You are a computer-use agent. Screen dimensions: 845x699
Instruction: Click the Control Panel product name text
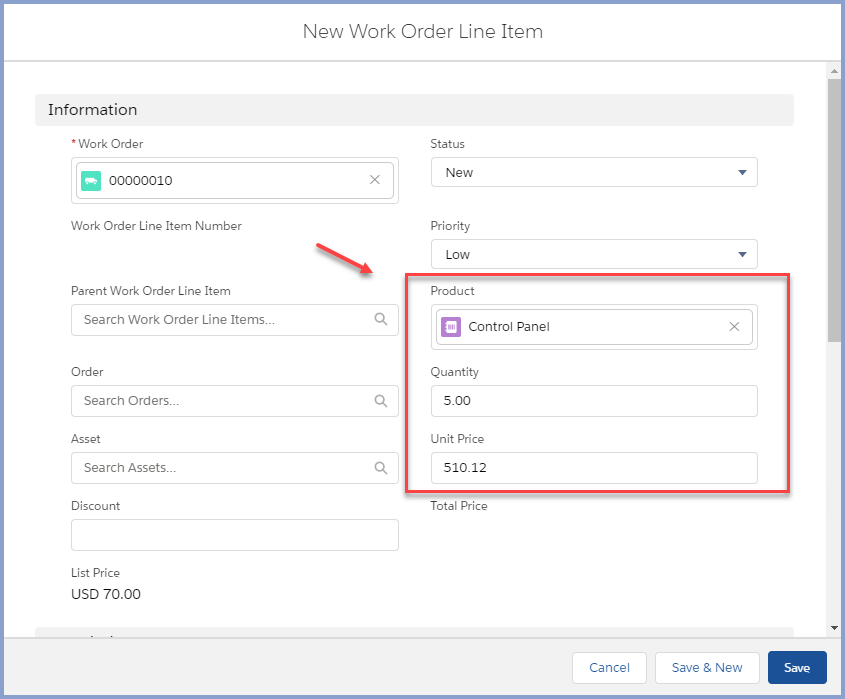pyautogui.click(x=509, y=327)
